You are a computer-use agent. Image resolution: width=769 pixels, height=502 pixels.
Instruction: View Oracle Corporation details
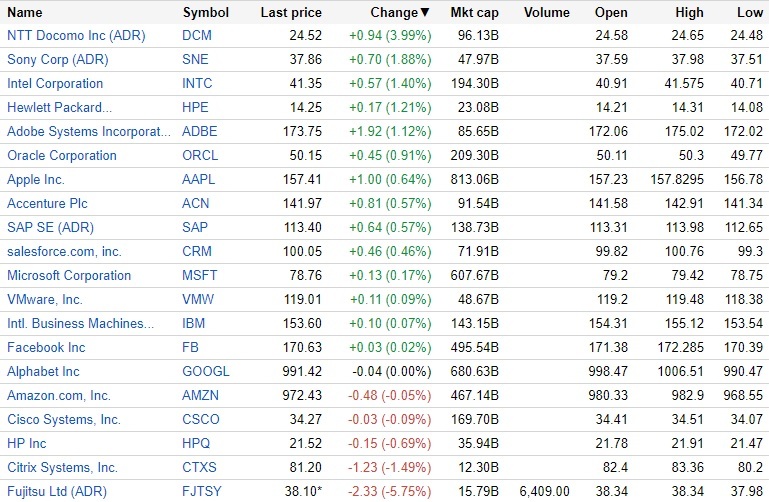click(x=62, y=156)
